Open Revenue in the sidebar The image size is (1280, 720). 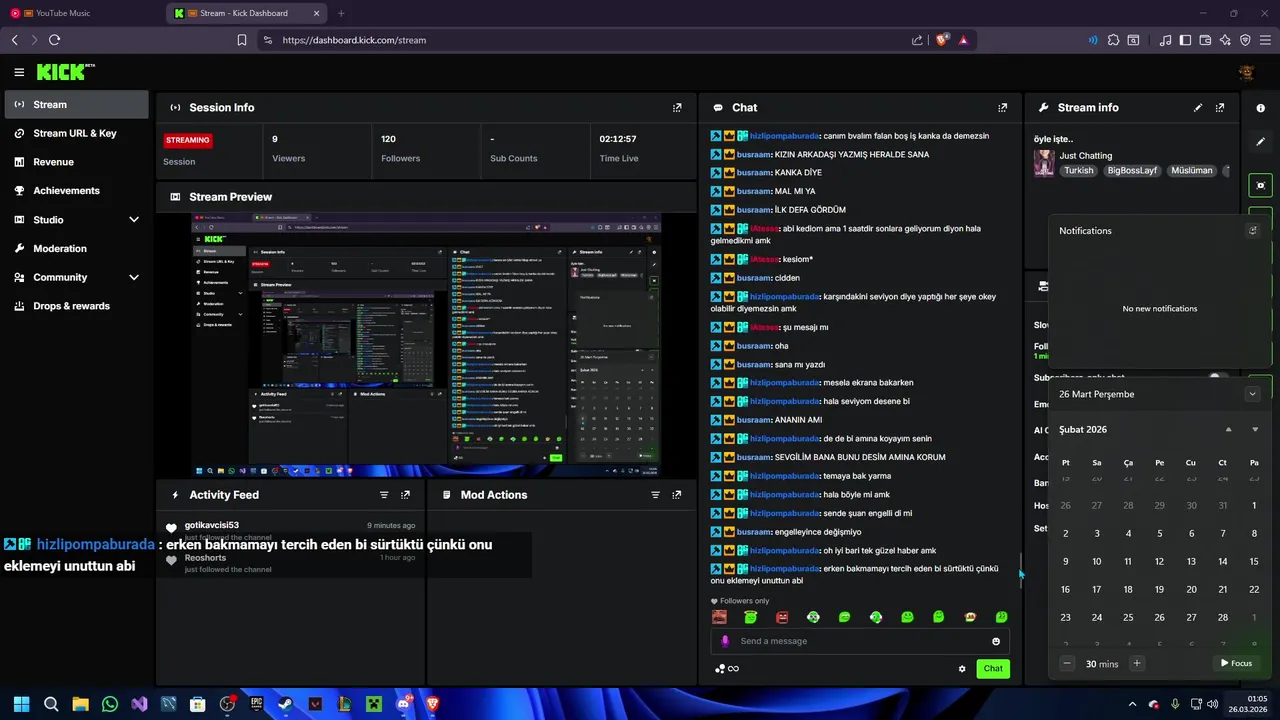[76, 162]
